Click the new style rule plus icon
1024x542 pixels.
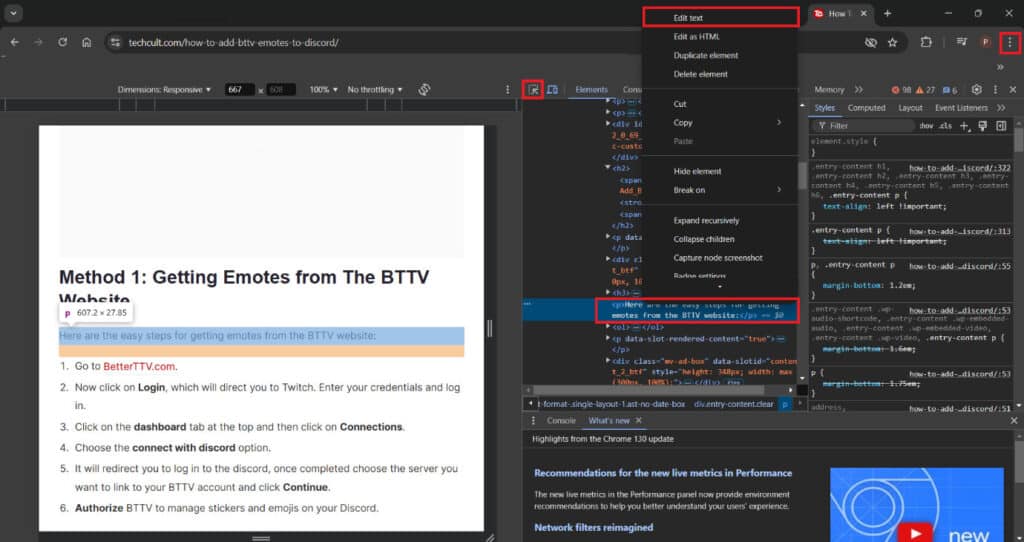point(965,126)
